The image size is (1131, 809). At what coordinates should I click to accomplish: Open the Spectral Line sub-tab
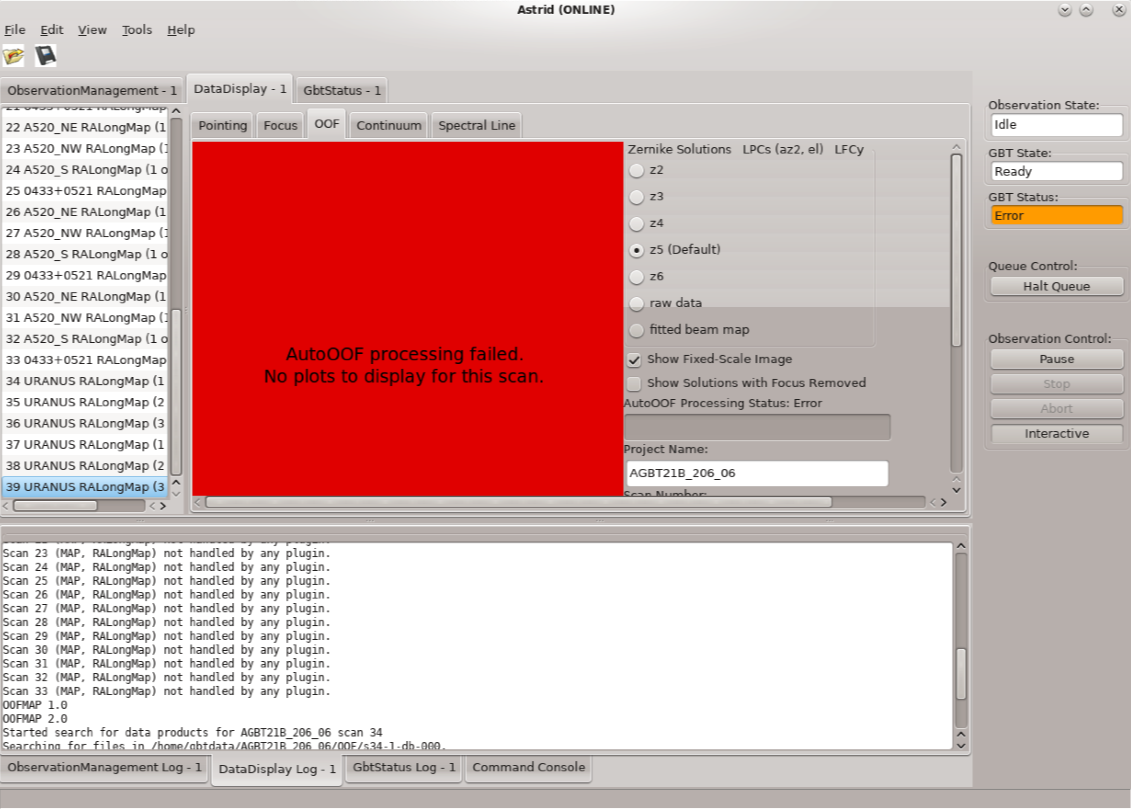476,125
